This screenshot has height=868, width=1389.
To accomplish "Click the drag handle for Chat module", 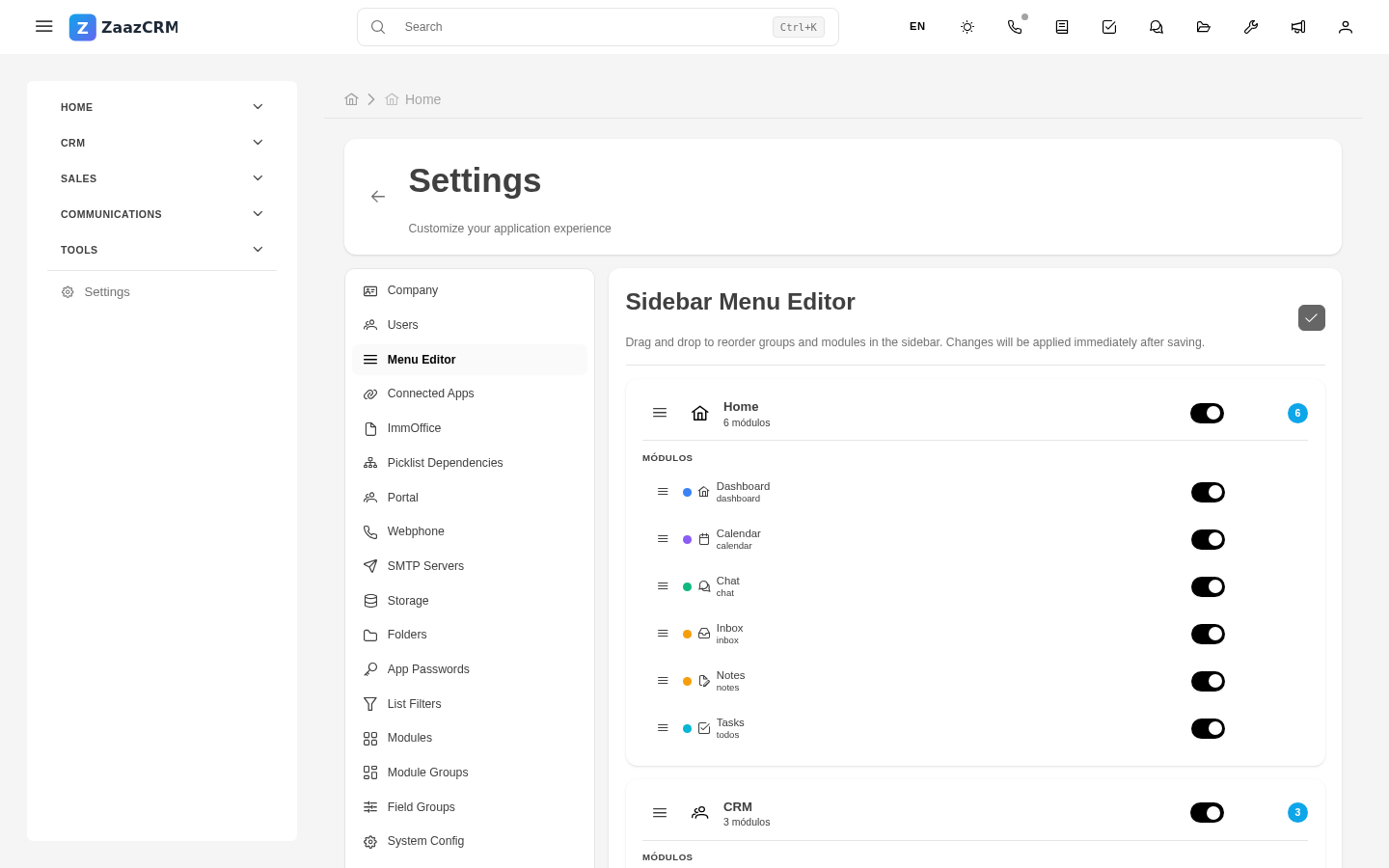I will click(x=663, y=586).
